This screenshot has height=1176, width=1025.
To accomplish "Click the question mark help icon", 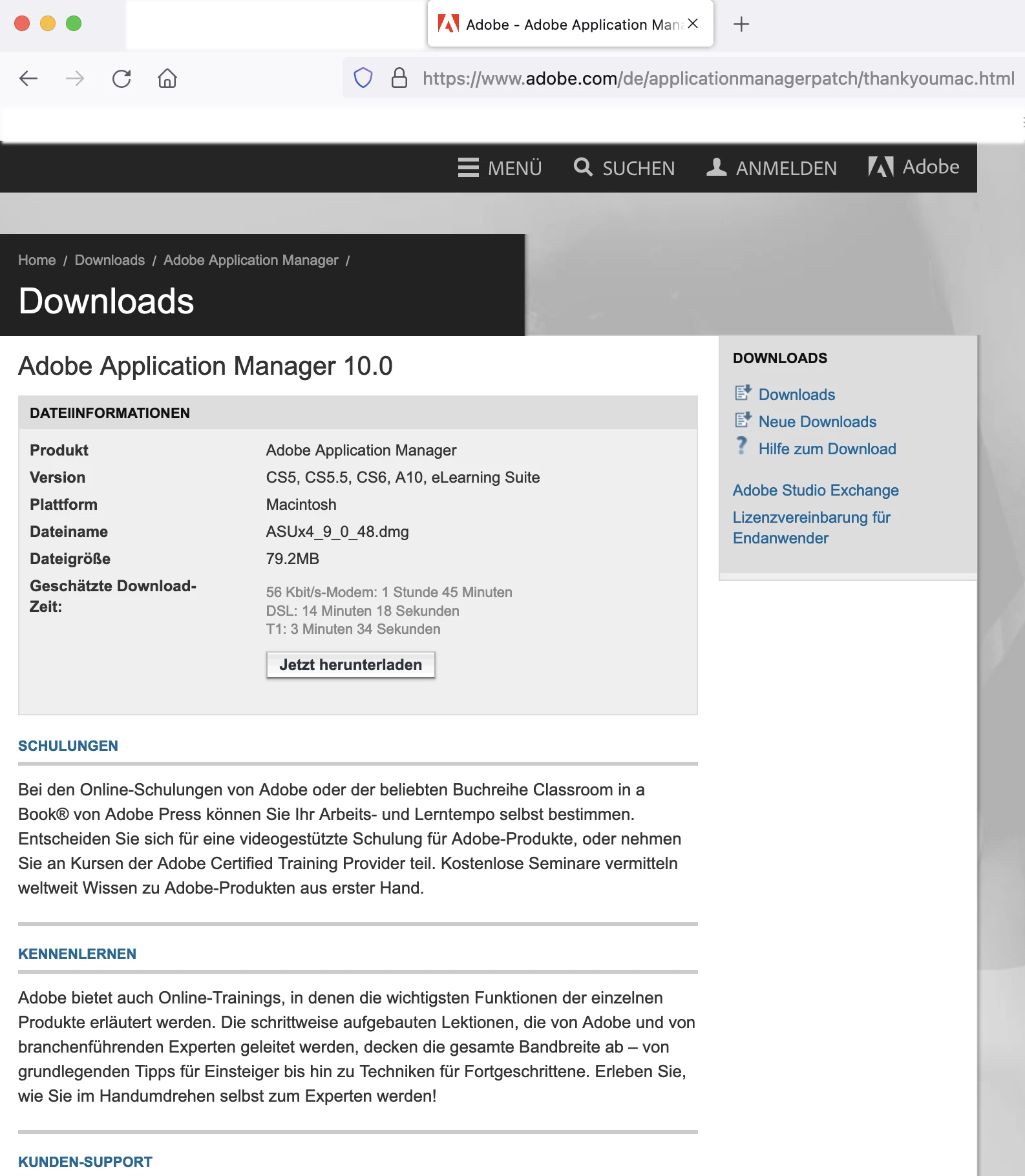I will click(x=742, y=445).
